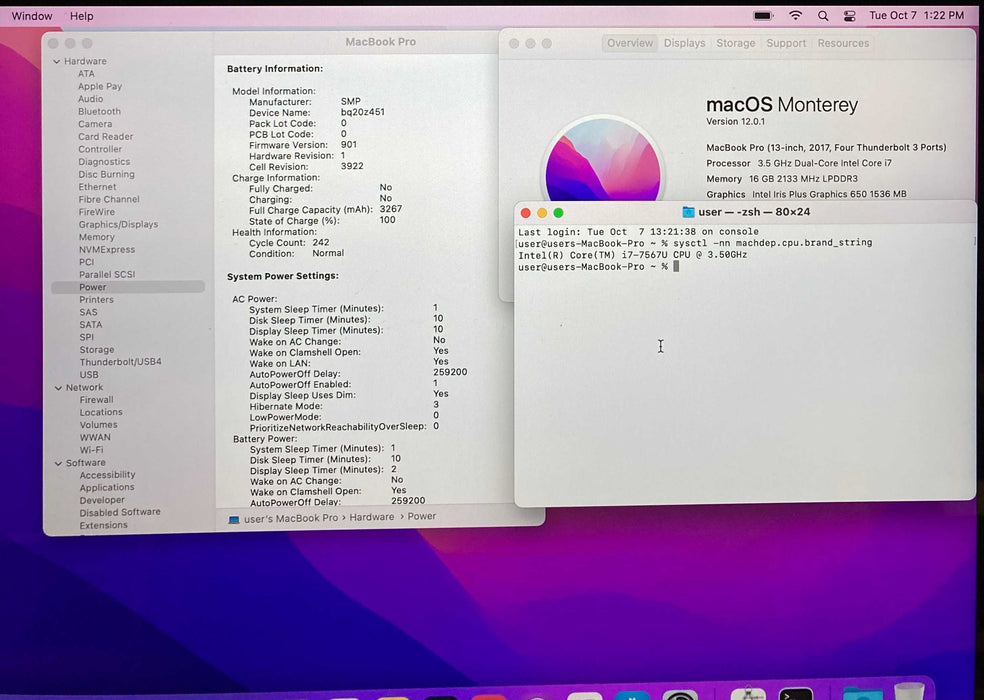
Task: Open the Window menu
Action: coord(32,16)
